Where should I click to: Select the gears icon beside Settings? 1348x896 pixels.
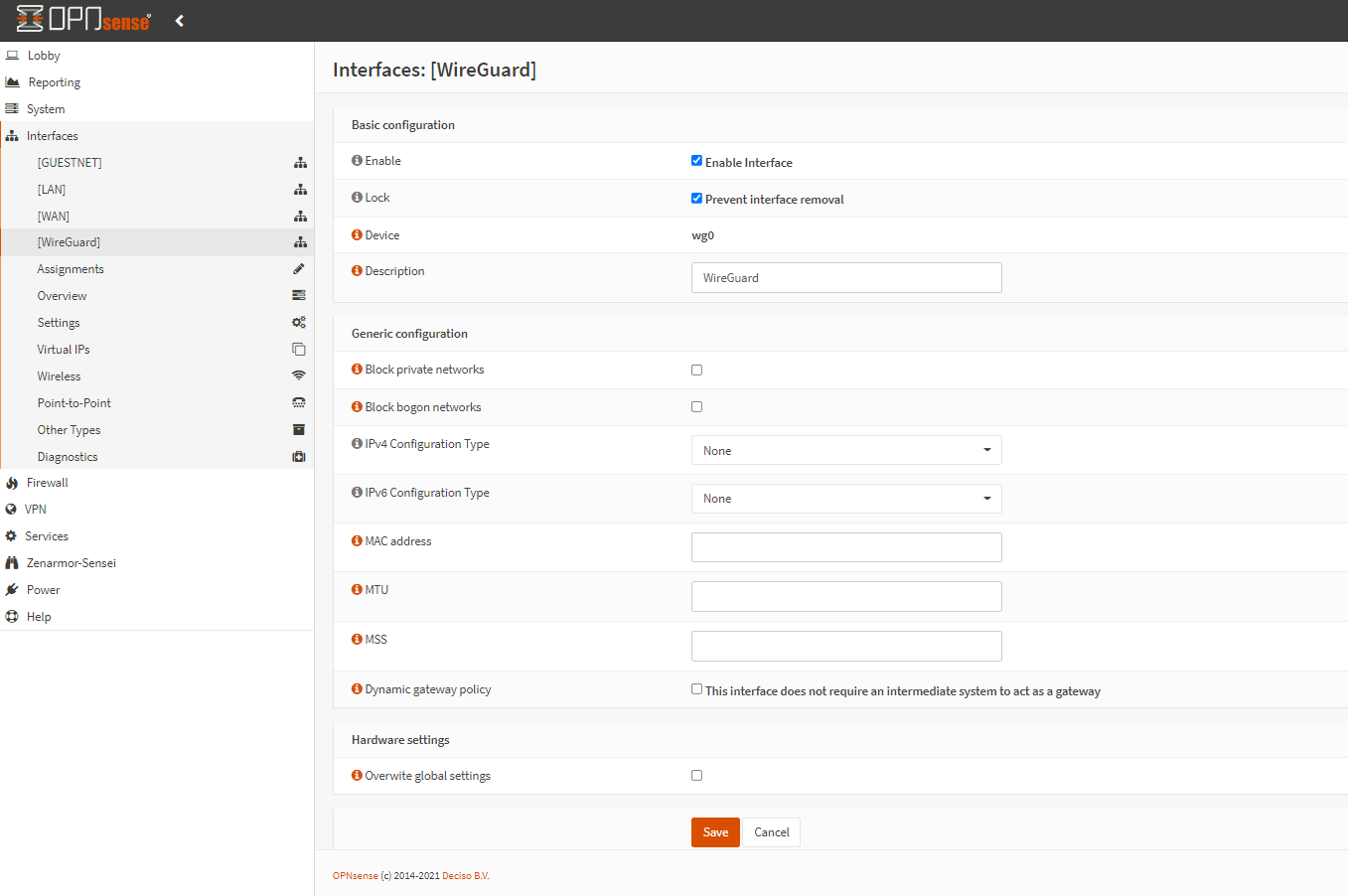tap(299, 322)
